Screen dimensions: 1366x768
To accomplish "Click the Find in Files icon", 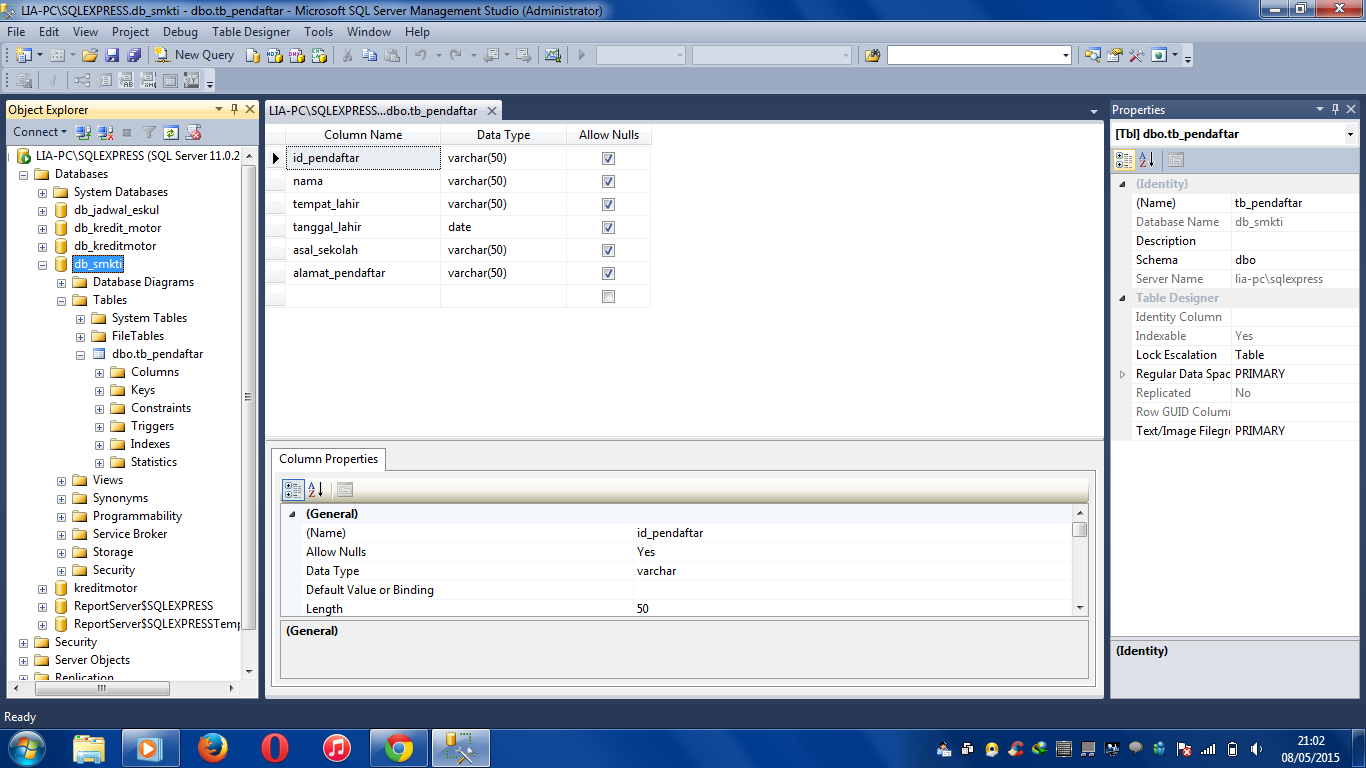I will 872,55.
